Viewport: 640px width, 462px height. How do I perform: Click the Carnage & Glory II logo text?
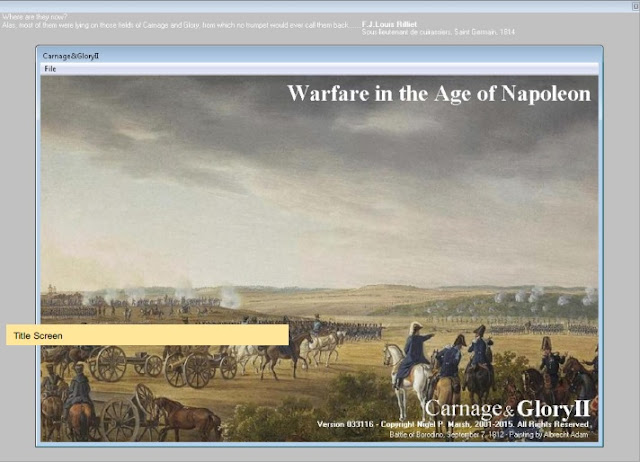click(x=507, y=409)
